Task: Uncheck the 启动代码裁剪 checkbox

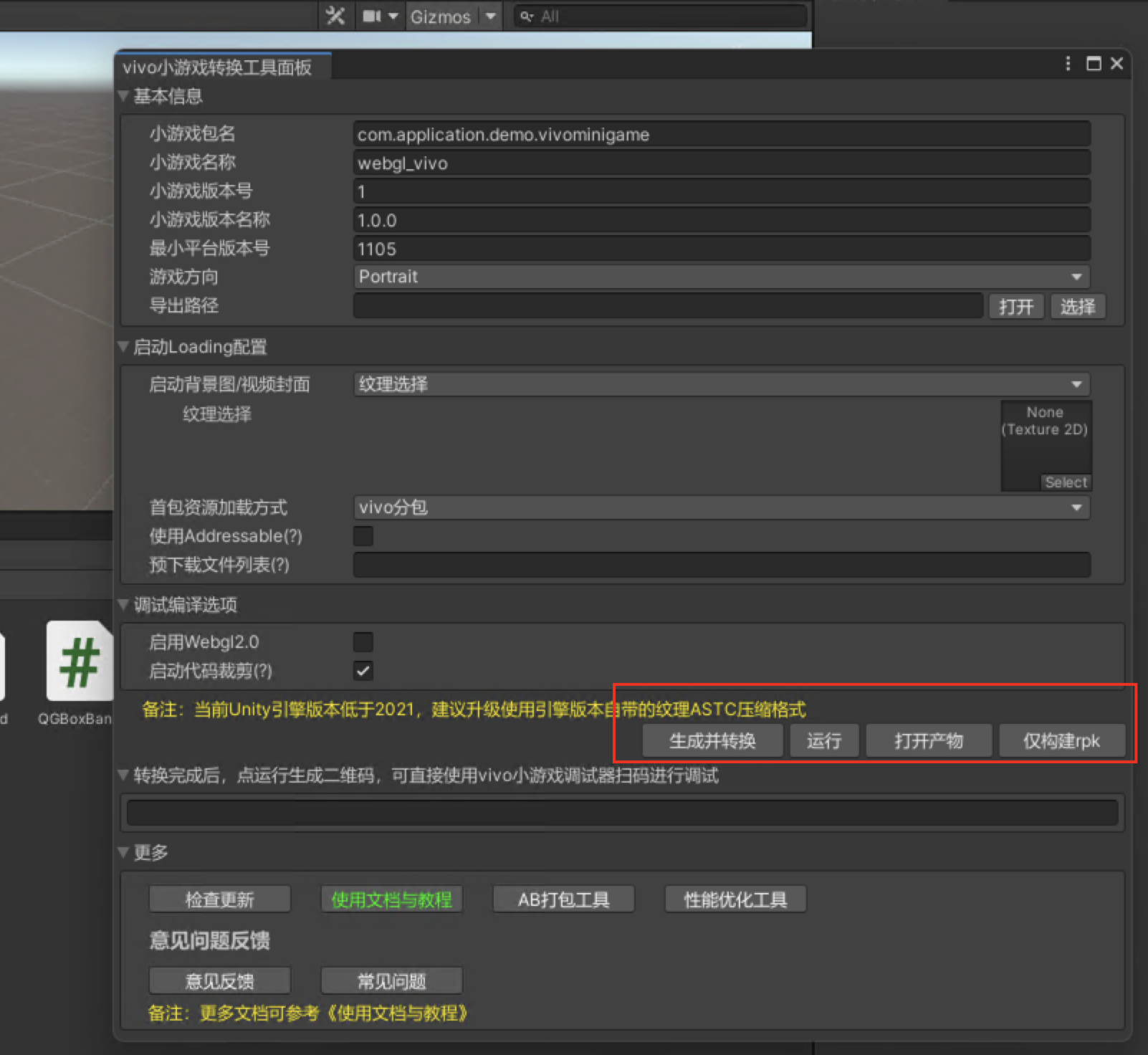Action: tap(363, 671)
